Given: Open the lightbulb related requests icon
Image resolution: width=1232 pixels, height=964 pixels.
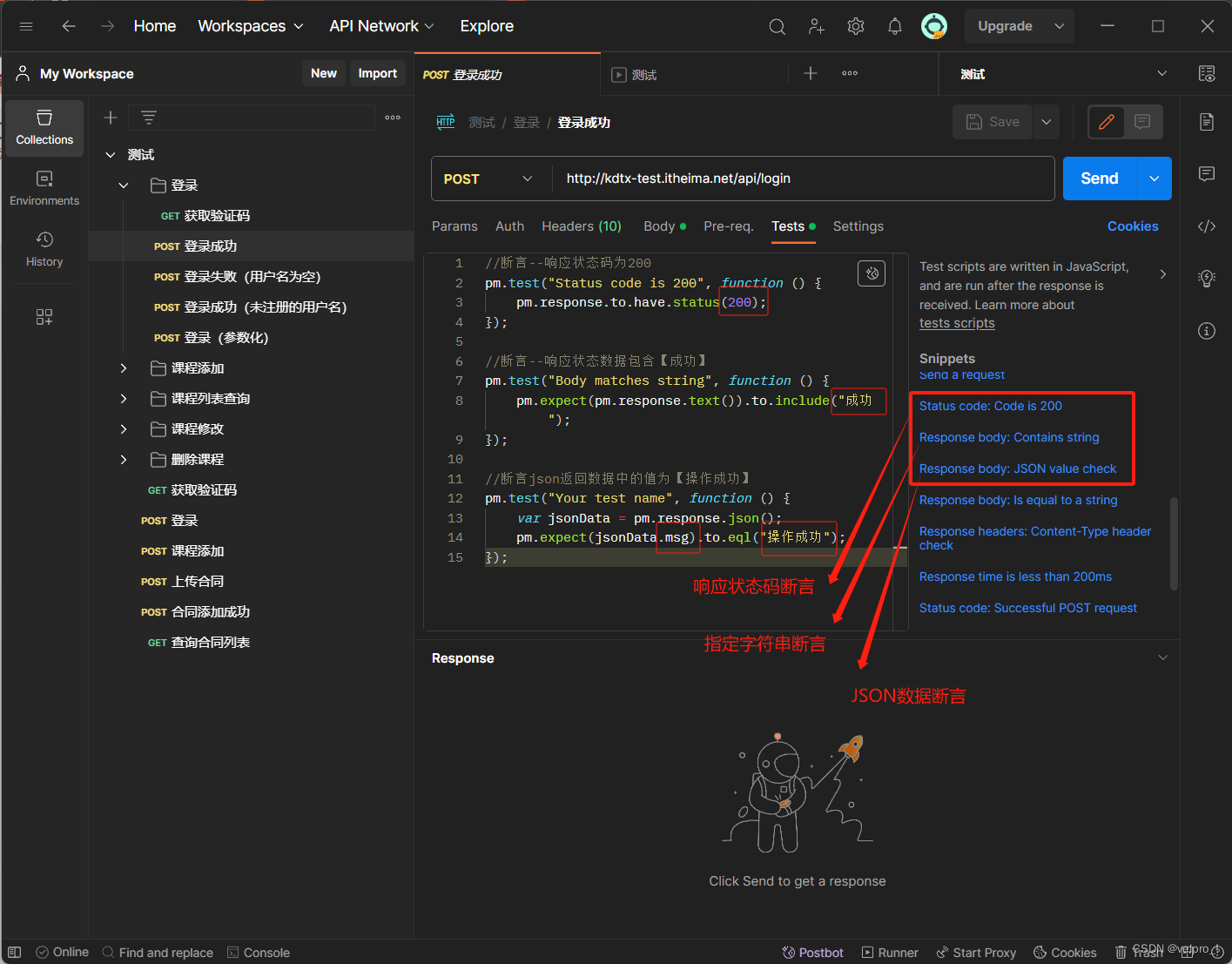Looking at the screenshot, I should point(1207,279).
